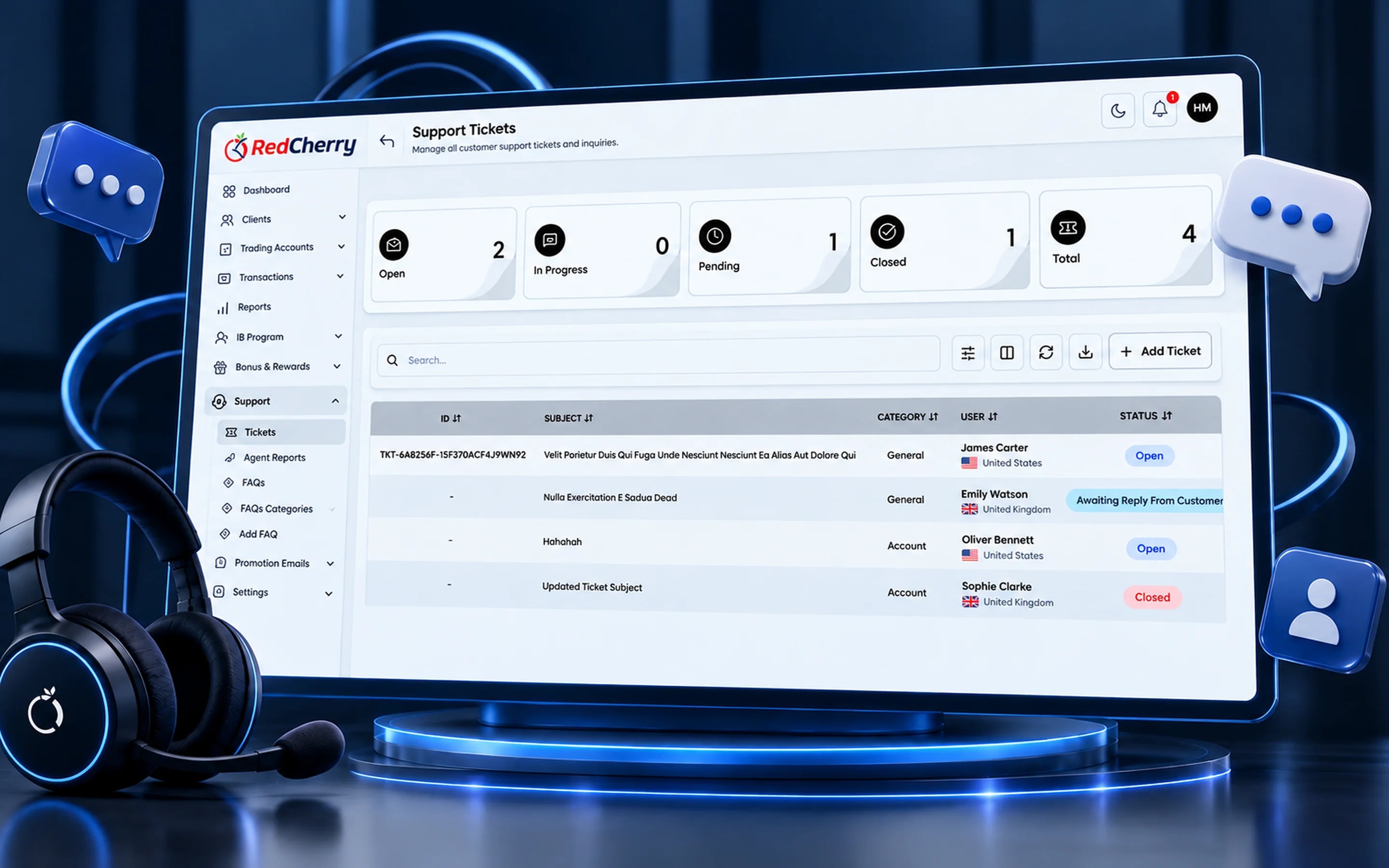Click the Add Ticket button

(x=1160, y=351)
